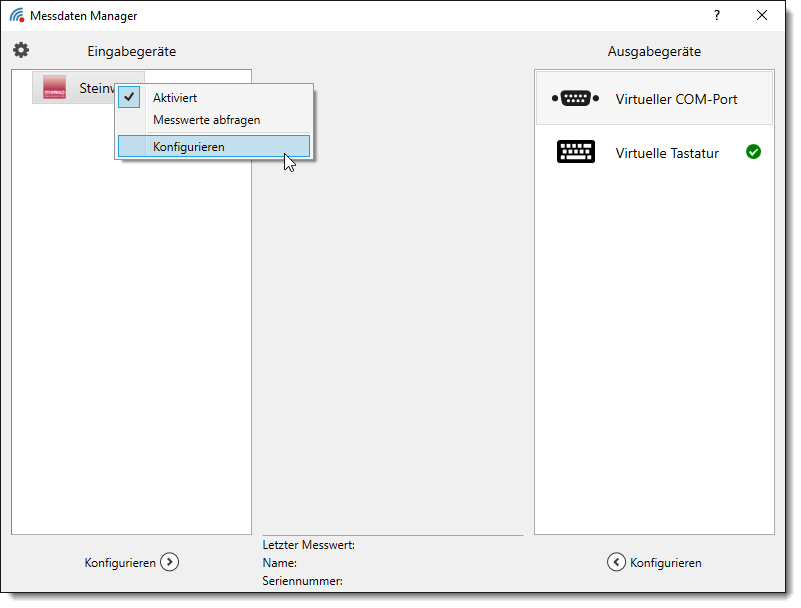Open help with the question mark button
This screenshot has width=801, height=608.
(716, 16)
